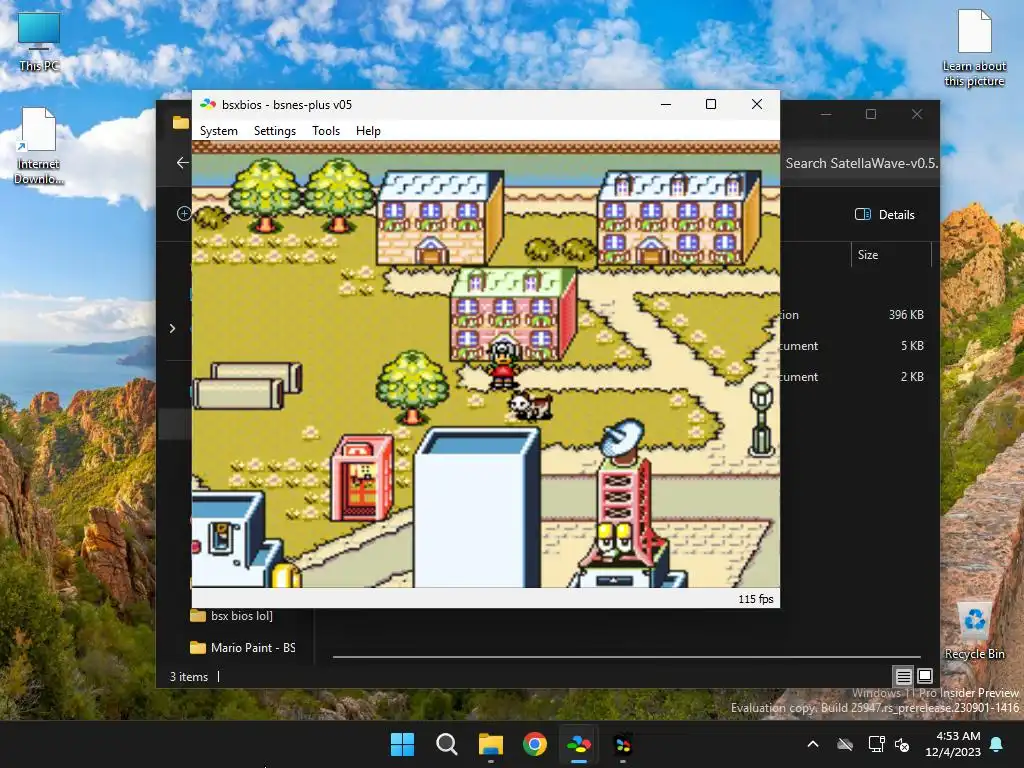Viewport: 1024px width, 768px height.
Task: Switch Explorer to large thumbnails view icon
Action: tap(925, 676)
